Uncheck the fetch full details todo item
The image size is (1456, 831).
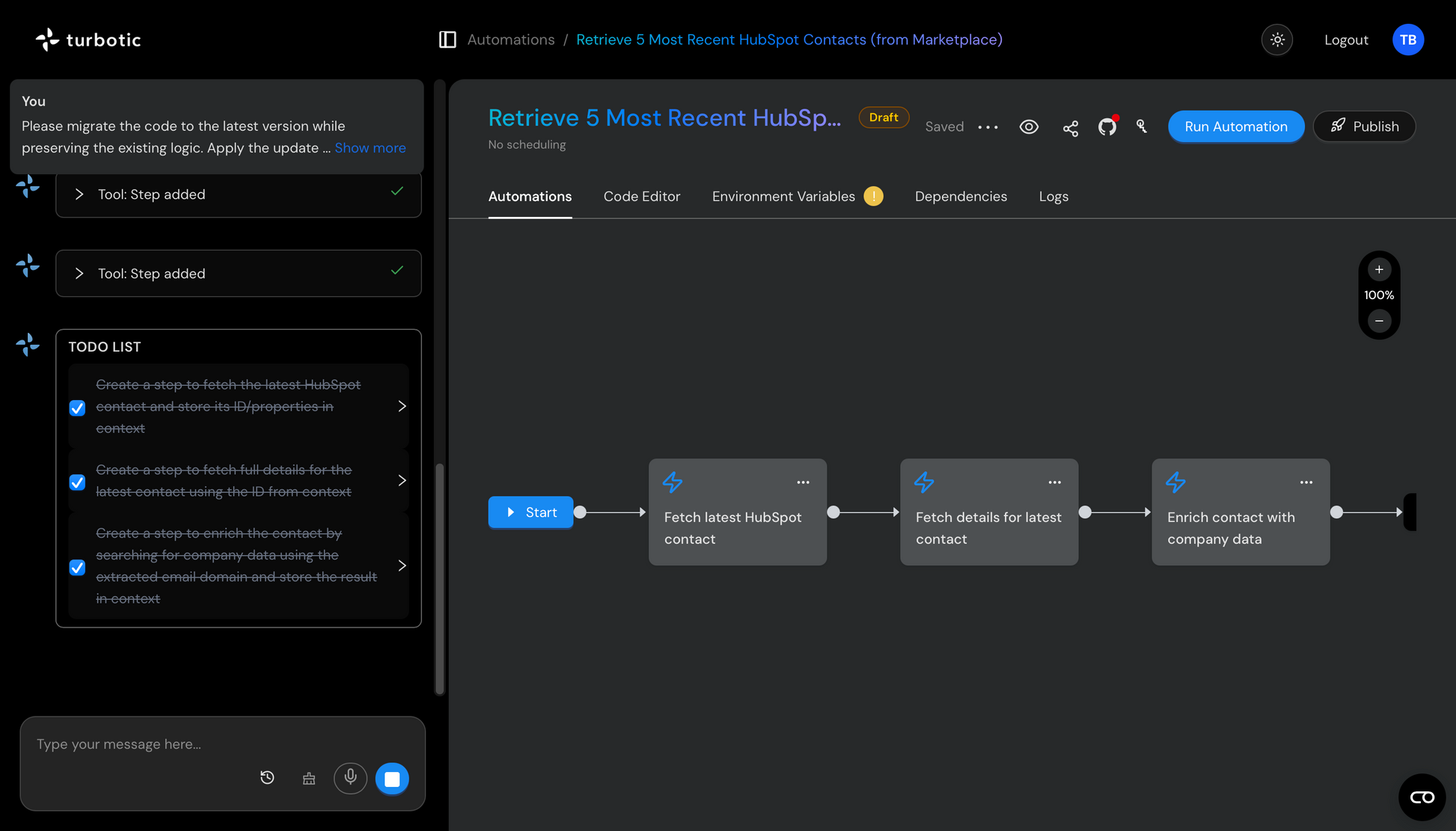[77, 482]
